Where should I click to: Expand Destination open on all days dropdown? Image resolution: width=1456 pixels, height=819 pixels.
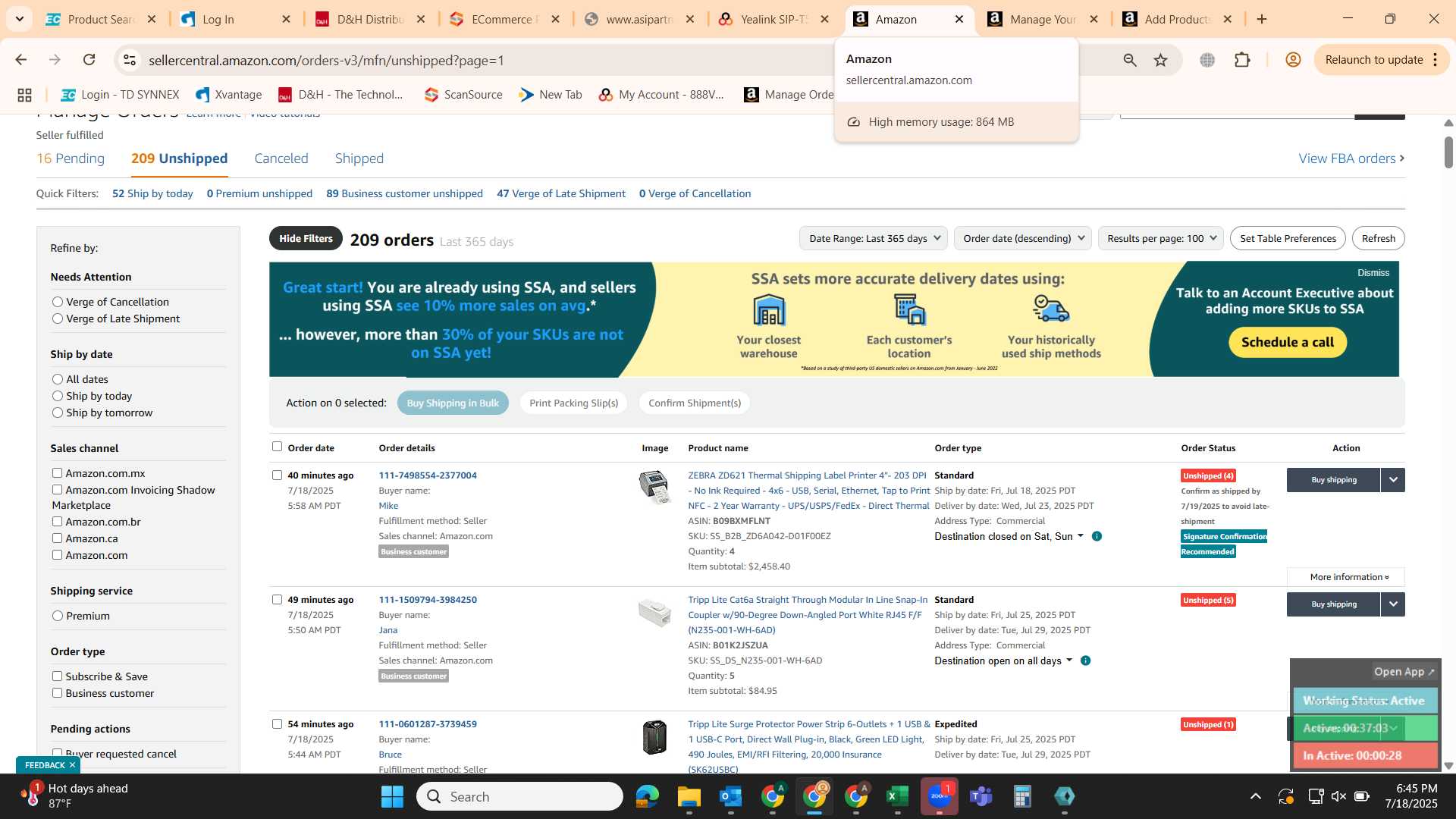1003,661
